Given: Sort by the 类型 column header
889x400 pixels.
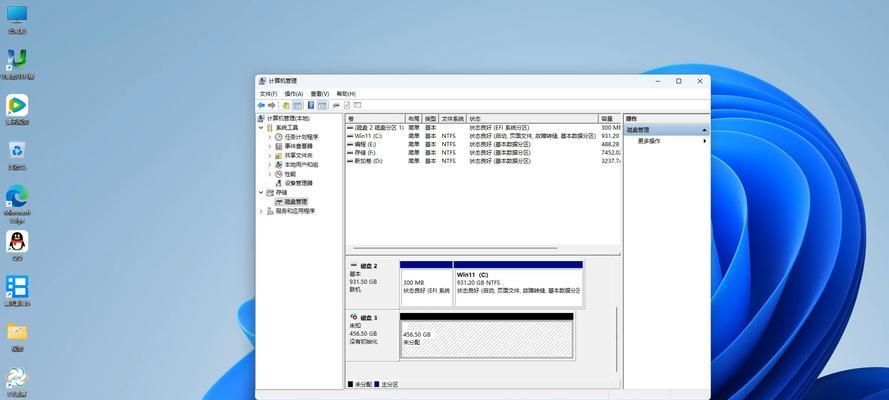Looking at the screenshot, I should (430, 118).
